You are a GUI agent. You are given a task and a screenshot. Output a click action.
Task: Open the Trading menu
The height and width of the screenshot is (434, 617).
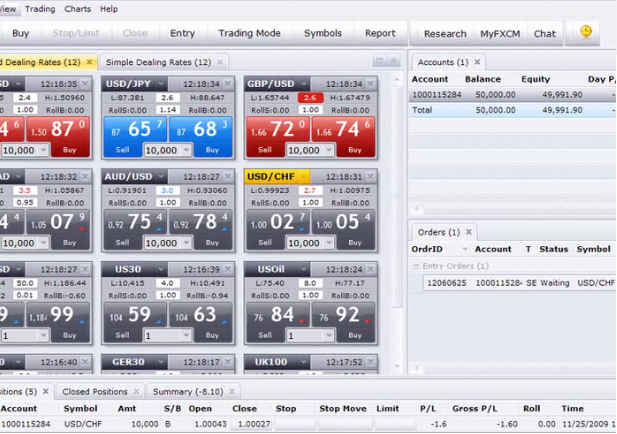click(40, 9)
